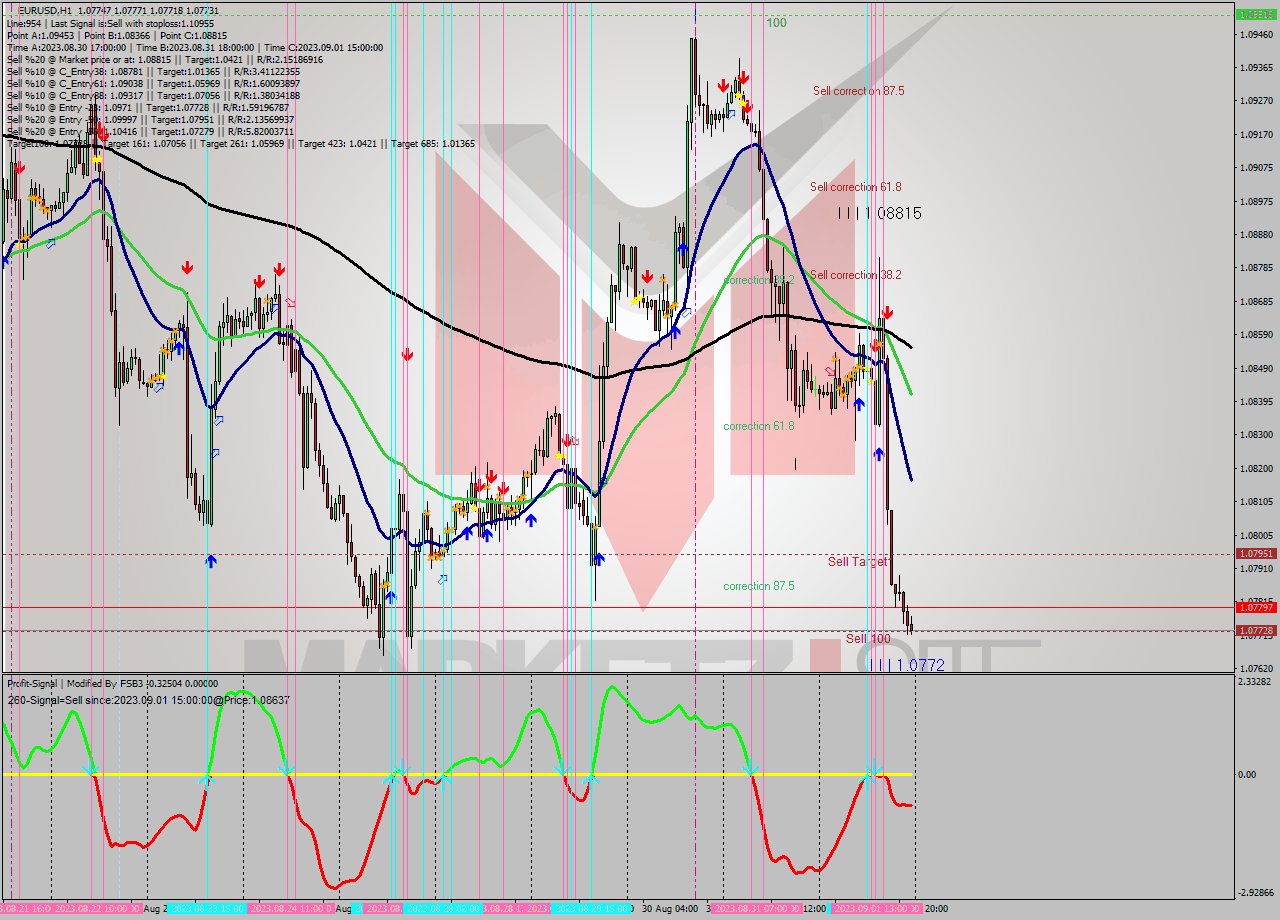Click the 1.08880 price scale value

(x=1256, y=234)
